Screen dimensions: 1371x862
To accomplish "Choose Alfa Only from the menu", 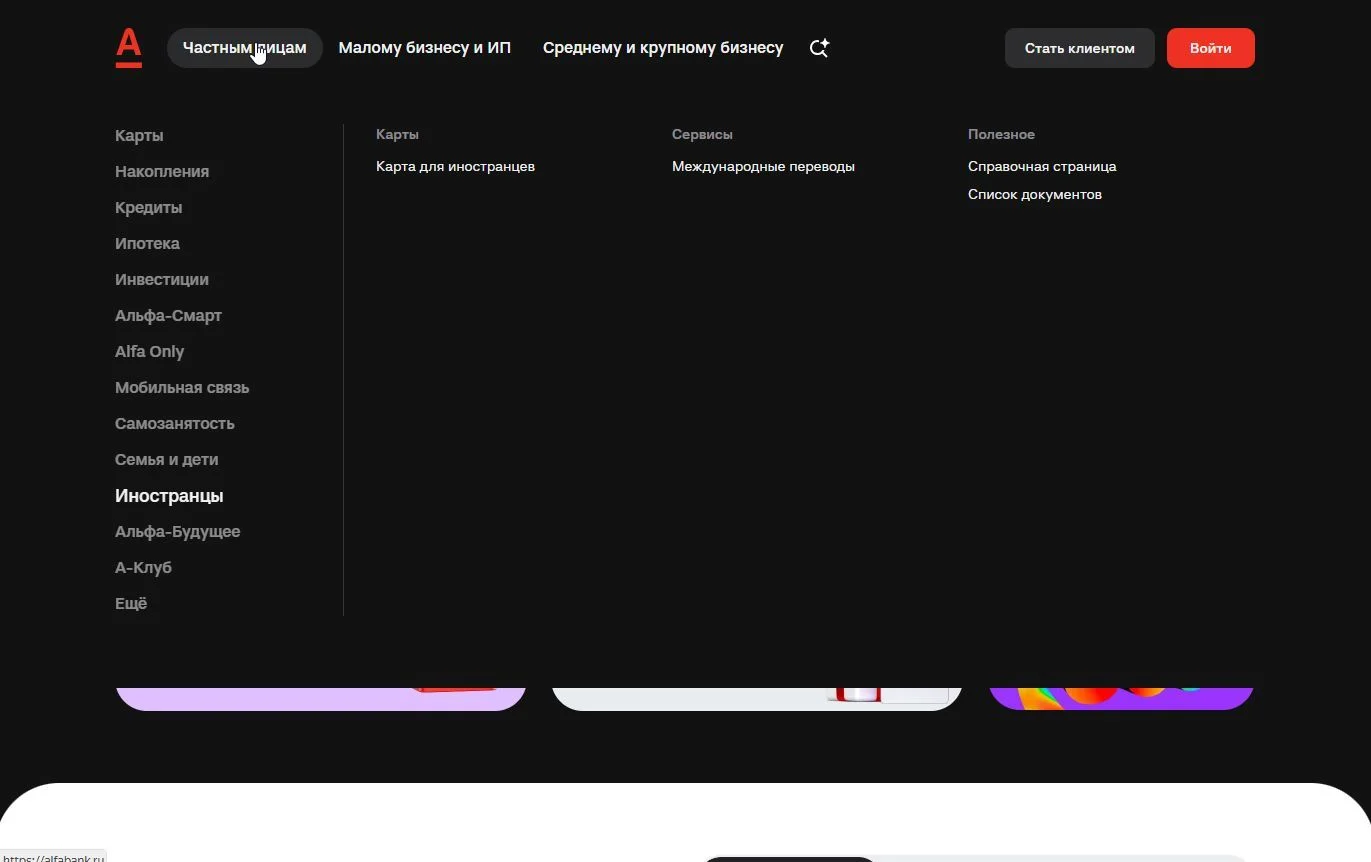I will coord(150,352).
